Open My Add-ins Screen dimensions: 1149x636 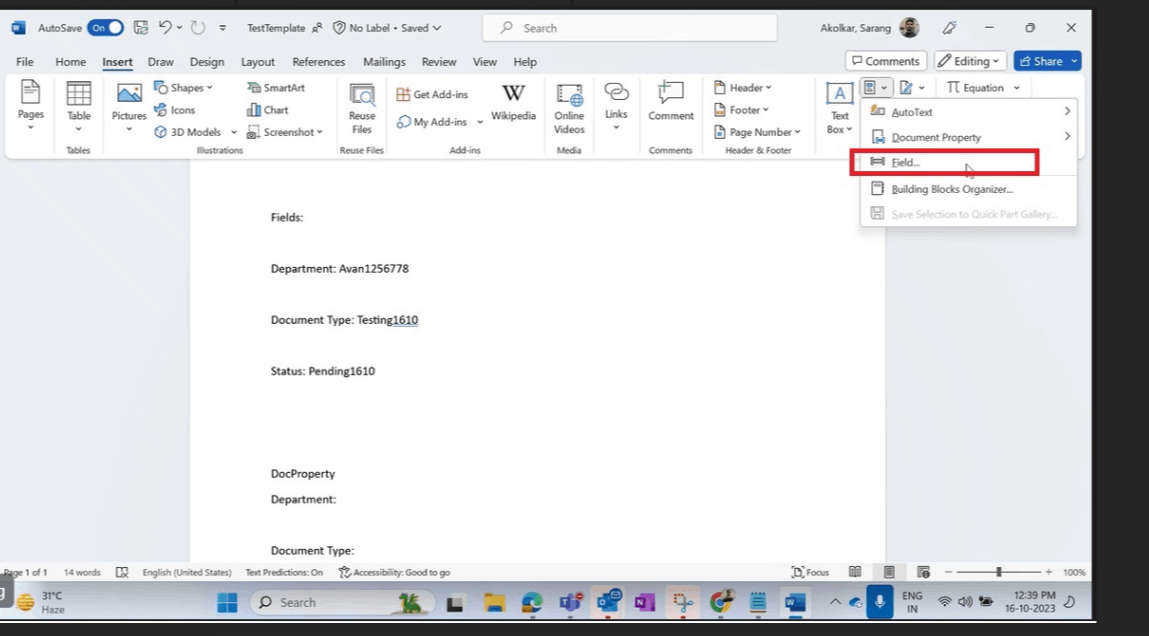[x=433, y=122]
